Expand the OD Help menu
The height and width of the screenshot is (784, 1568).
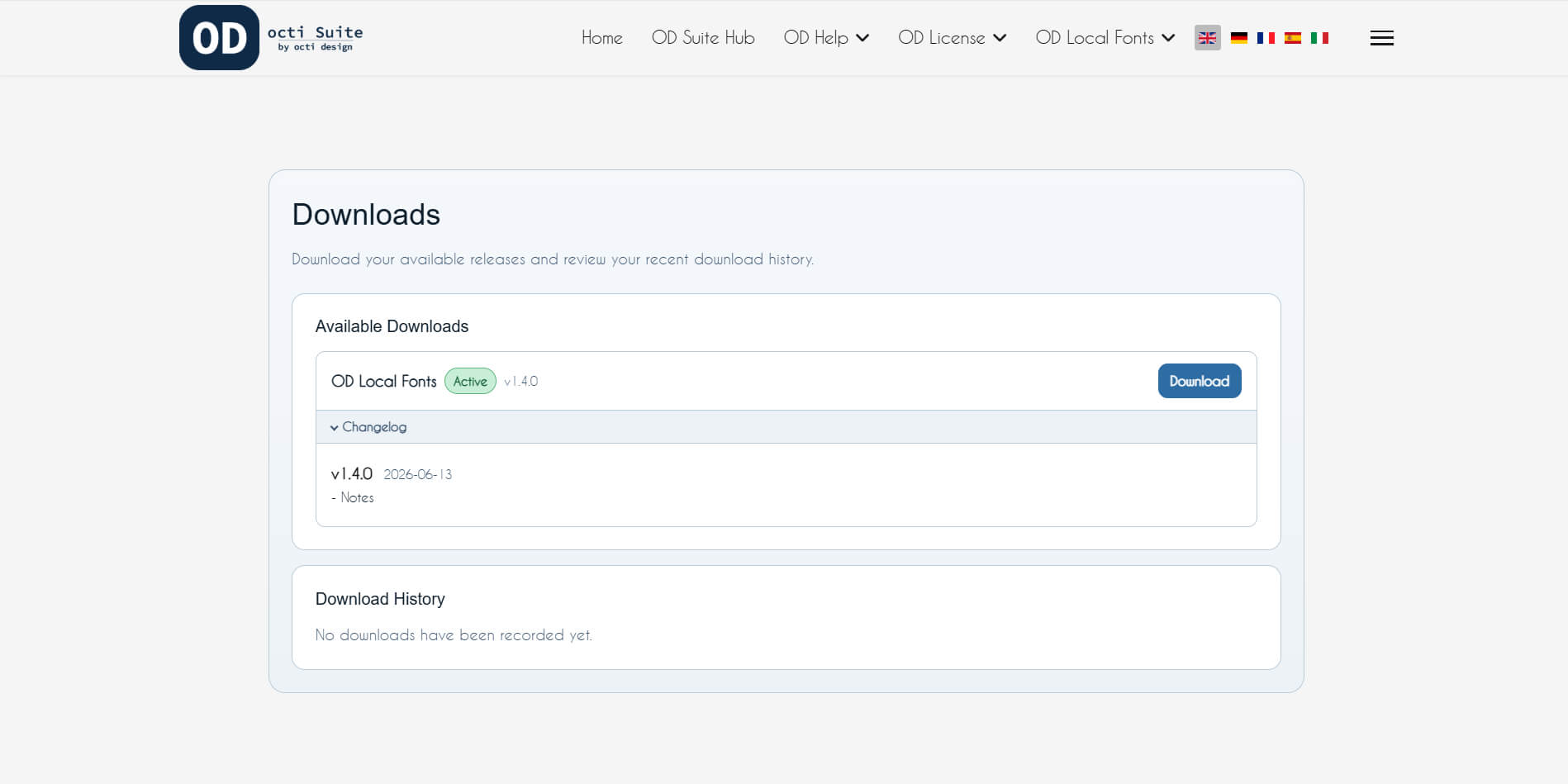point(826,38)
